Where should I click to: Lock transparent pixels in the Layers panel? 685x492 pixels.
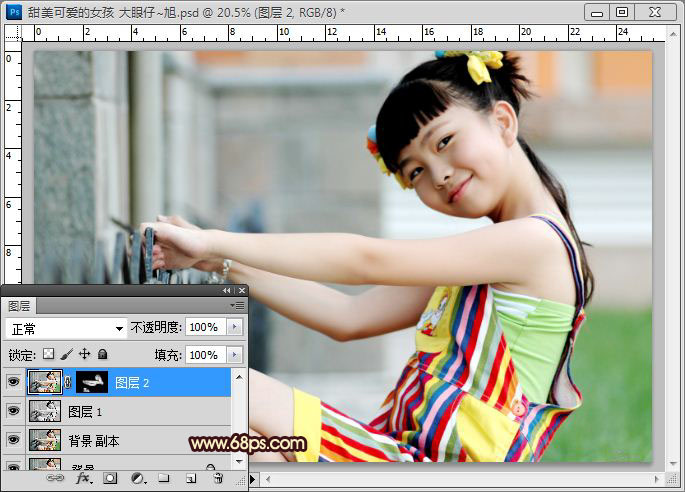pyautogui.click(x=48, y=354)
